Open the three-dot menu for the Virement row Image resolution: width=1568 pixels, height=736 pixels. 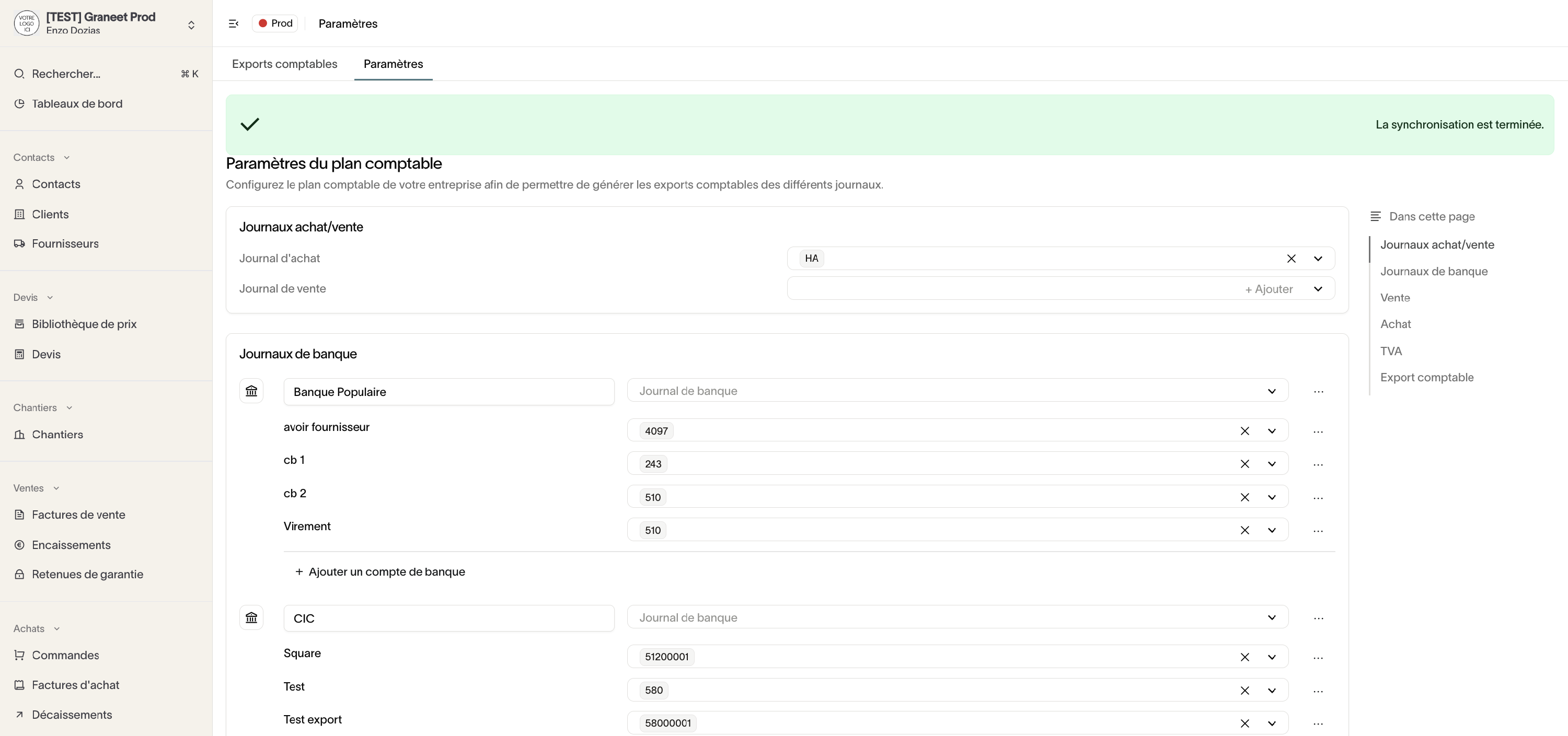pos(1318,530)
